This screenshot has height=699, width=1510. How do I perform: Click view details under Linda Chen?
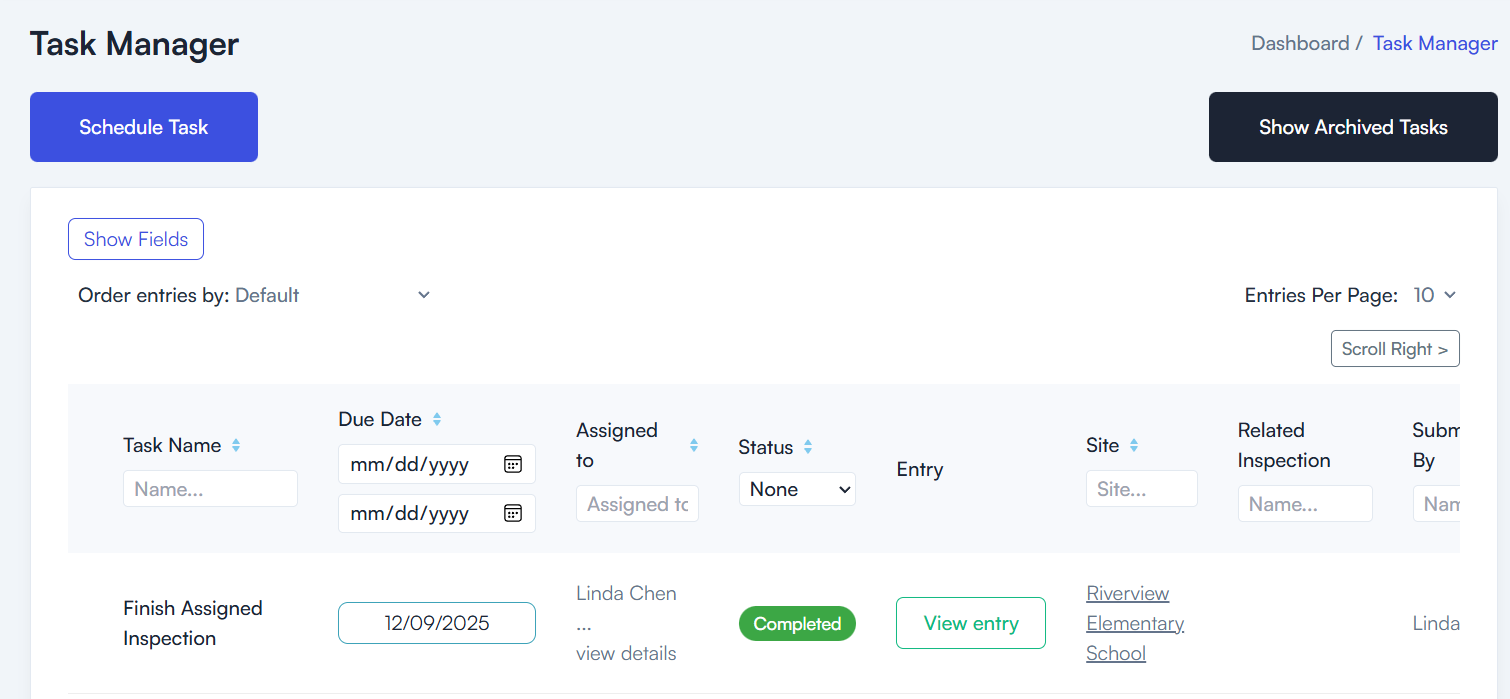[x=626, y=653]
